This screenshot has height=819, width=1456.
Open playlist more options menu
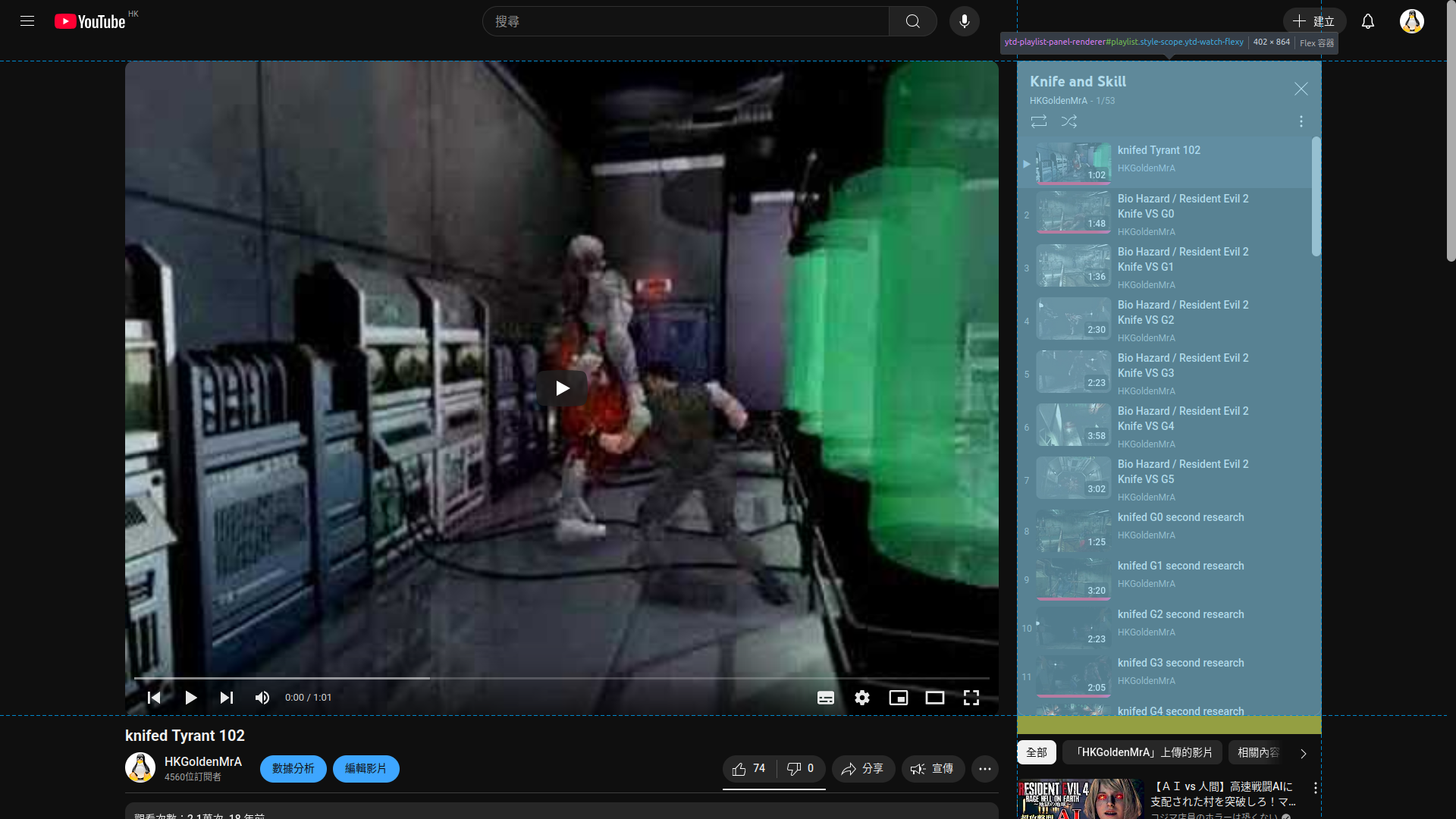1301,121
